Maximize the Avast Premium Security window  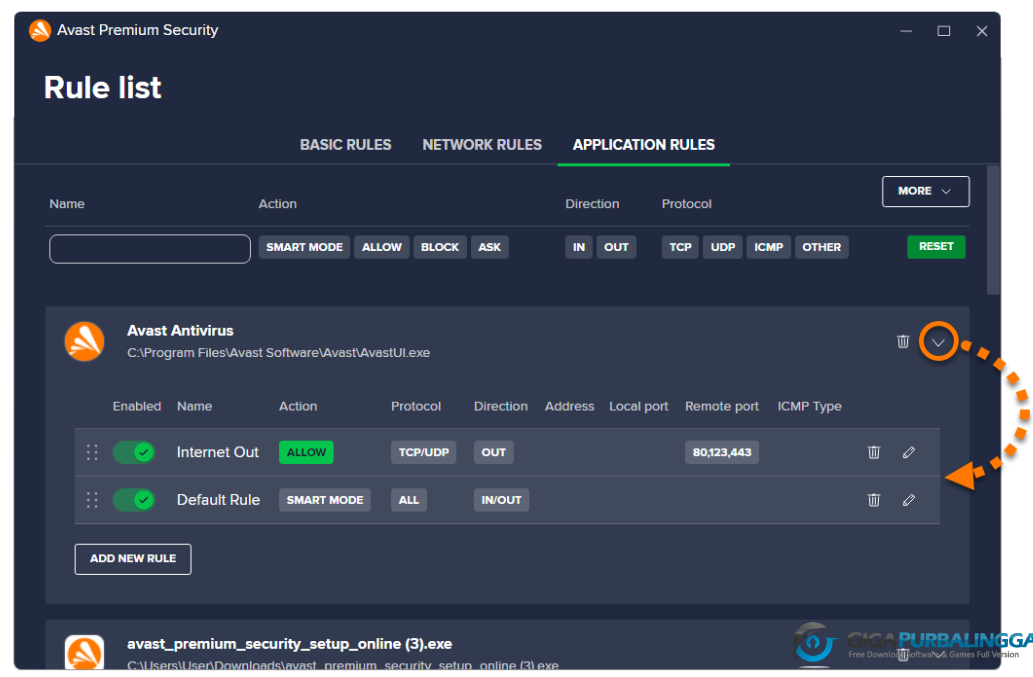(943, 31)
